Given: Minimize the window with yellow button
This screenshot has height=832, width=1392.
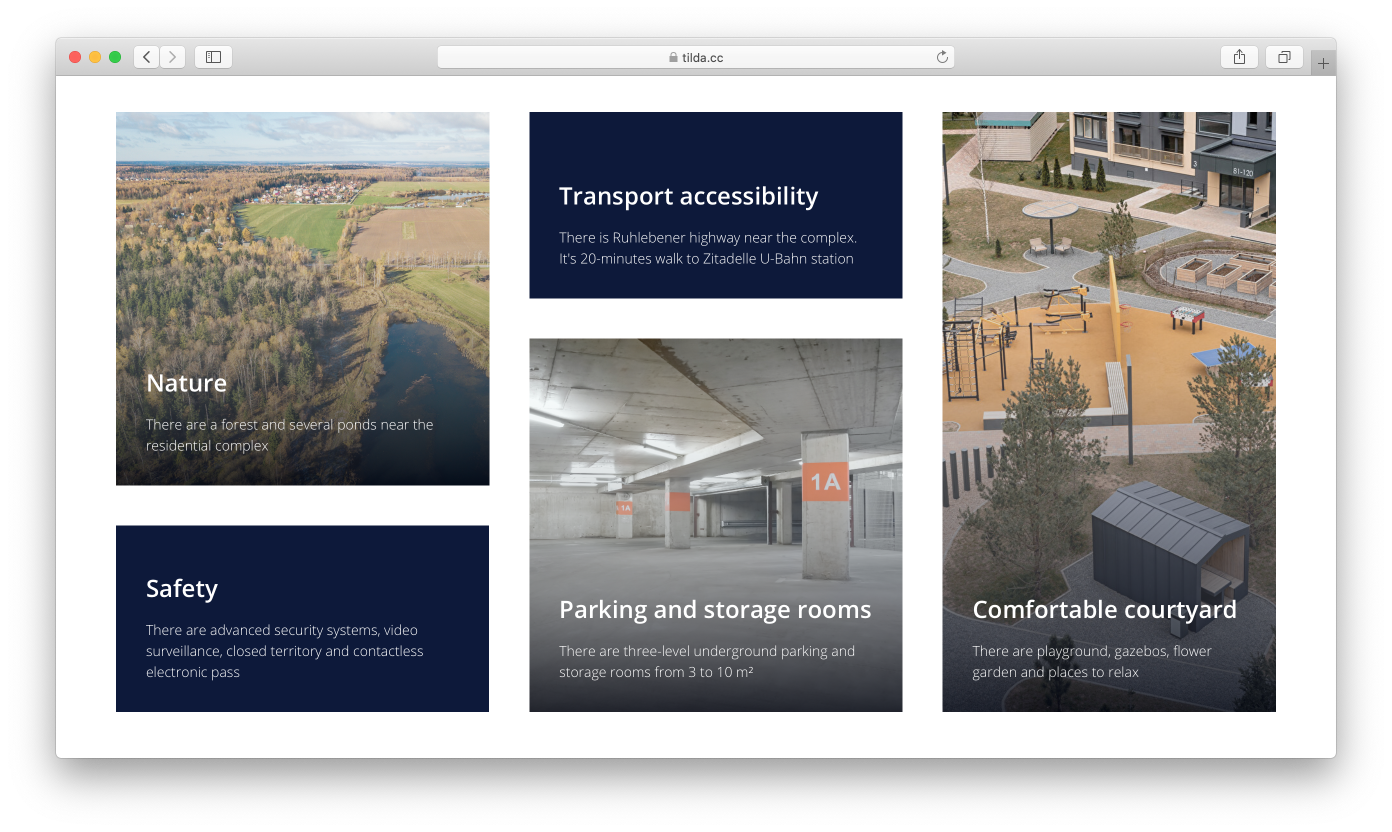Looking at the screenshot, I should point(95,57).
